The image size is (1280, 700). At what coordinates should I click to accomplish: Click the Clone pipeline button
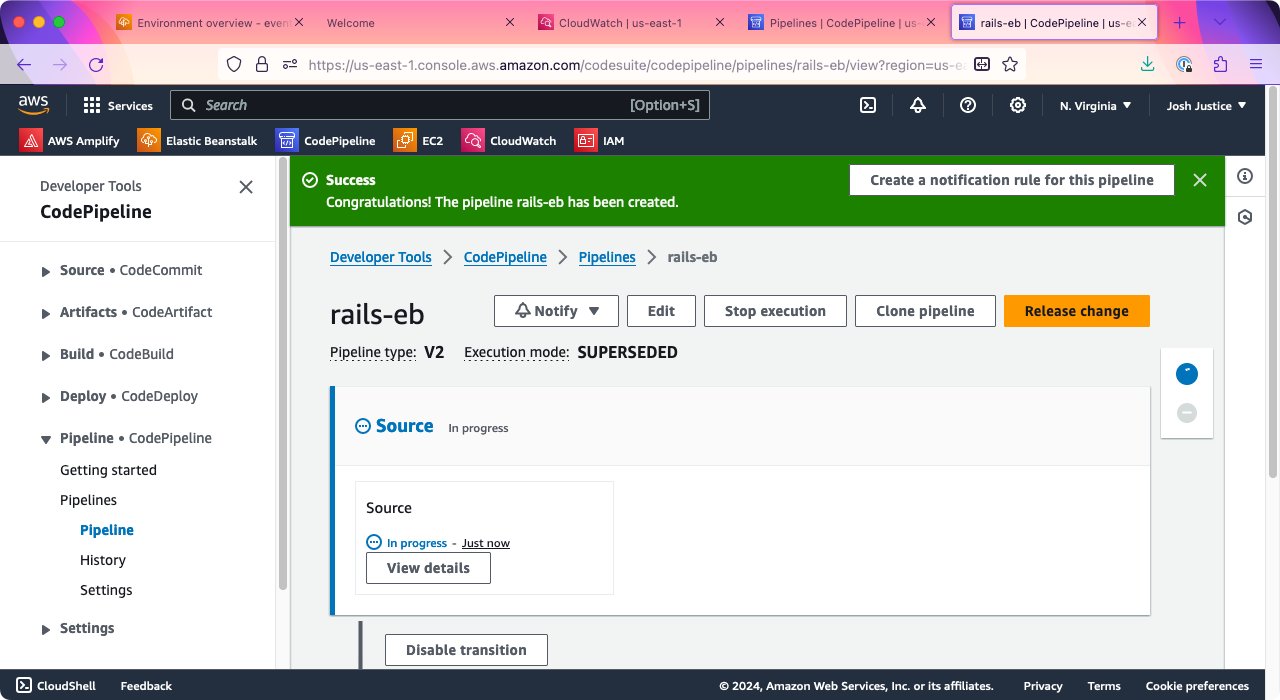925,311
